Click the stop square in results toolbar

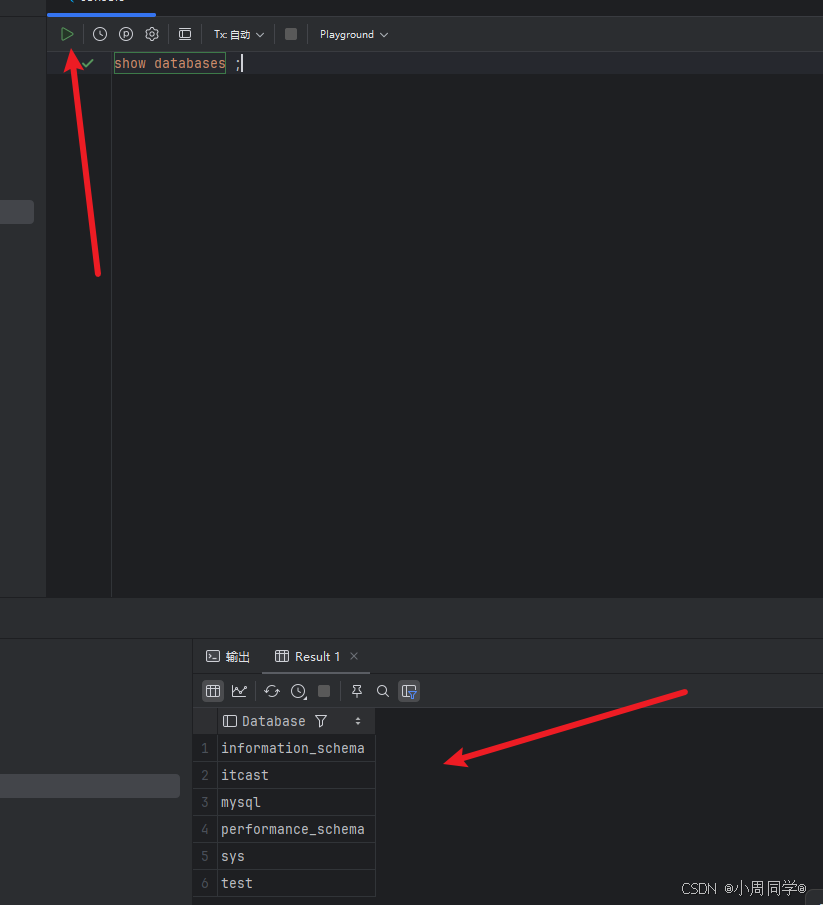324,691
